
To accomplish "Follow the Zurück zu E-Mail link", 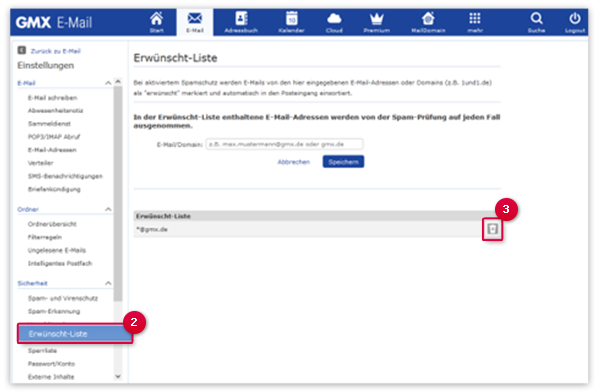I will (55, 51).
